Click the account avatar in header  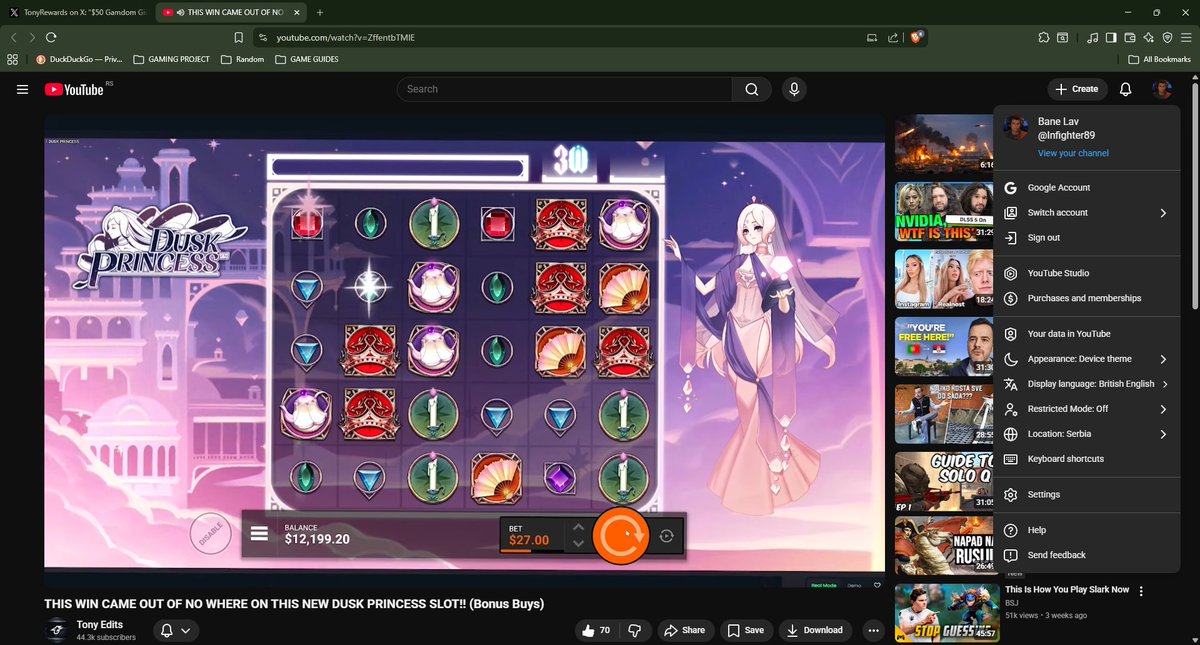[x=1161, y=89]
